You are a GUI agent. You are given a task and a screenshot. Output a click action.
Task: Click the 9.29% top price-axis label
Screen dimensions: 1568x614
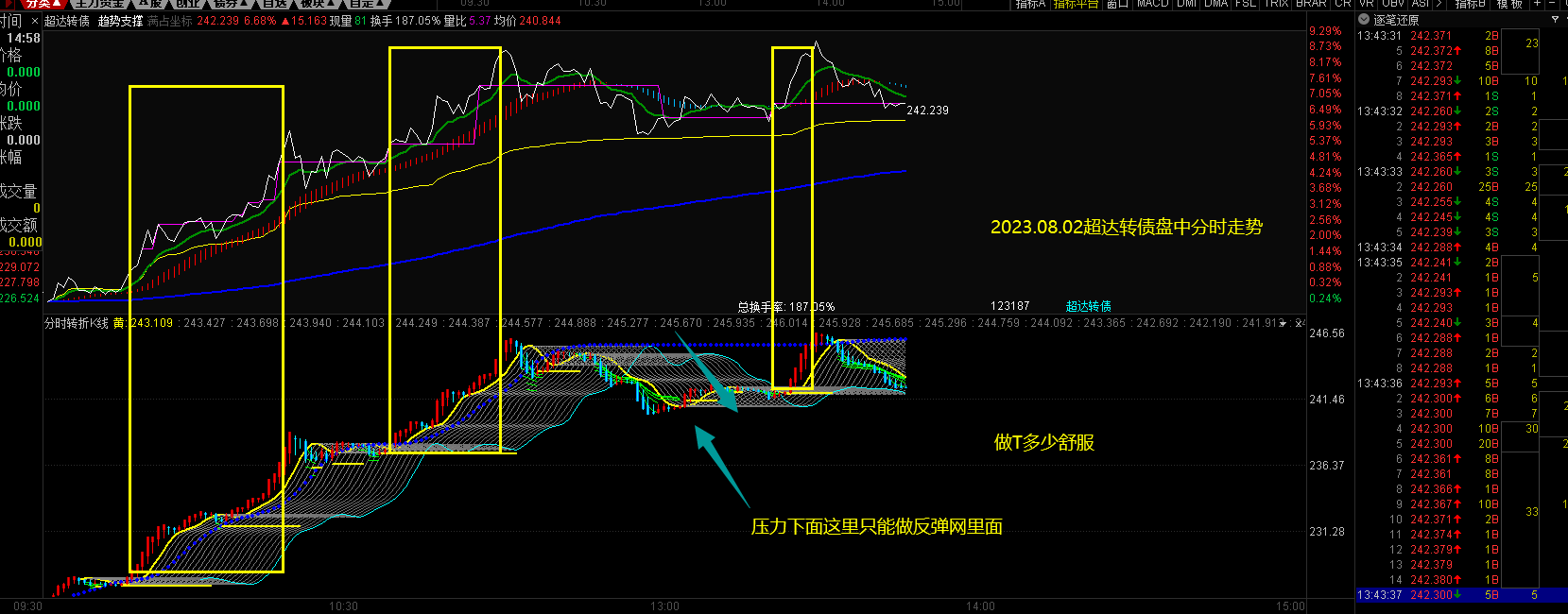click(1325, 31)
